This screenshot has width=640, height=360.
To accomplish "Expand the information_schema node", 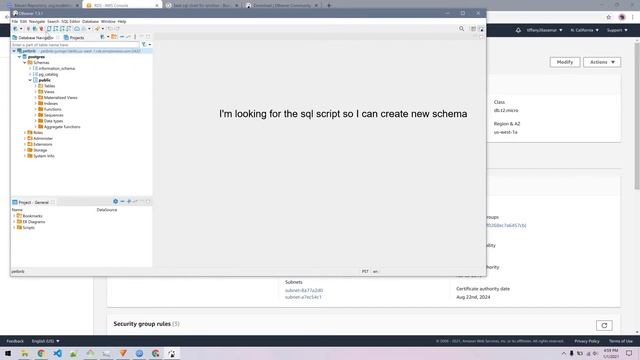I will [x=30, y=69].
